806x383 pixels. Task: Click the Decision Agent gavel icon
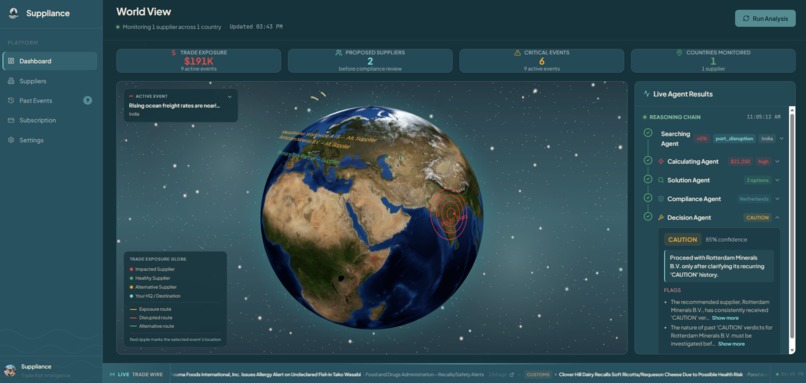pos(661,217)
